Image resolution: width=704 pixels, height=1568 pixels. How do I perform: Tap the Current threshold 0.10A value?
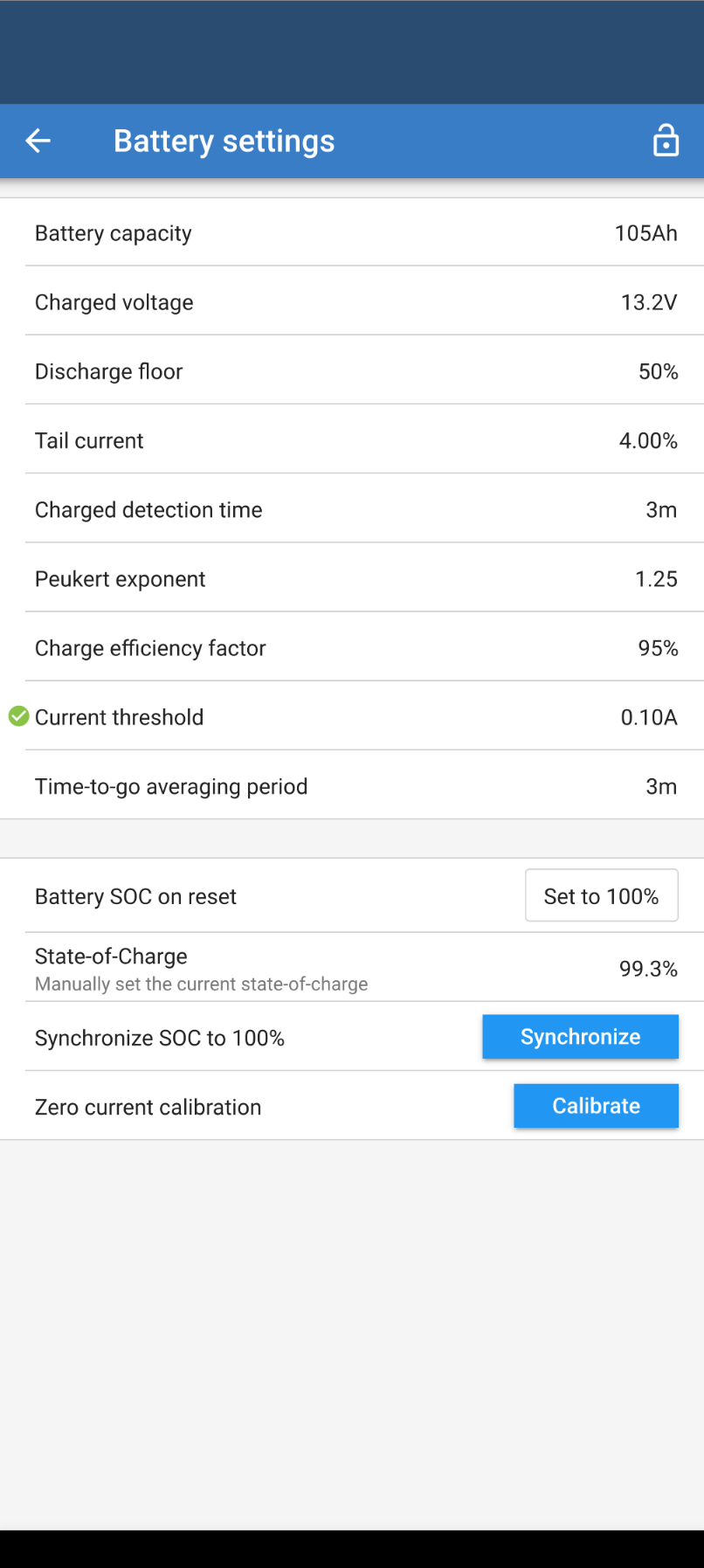click(649, 717)
